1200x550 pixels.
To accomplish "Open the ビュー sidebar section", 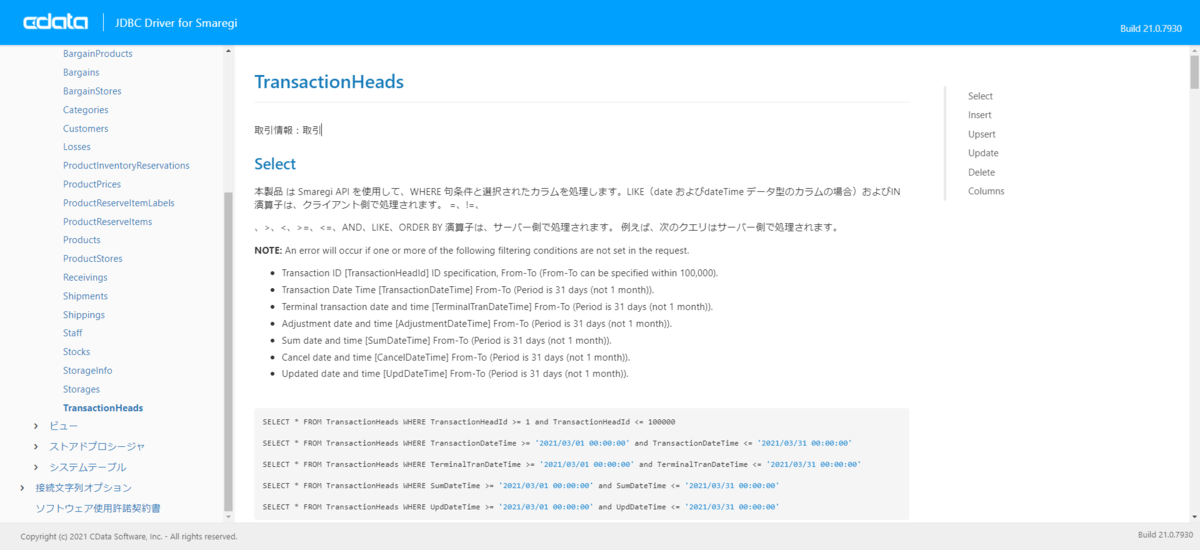I will [x=63, y=426].
